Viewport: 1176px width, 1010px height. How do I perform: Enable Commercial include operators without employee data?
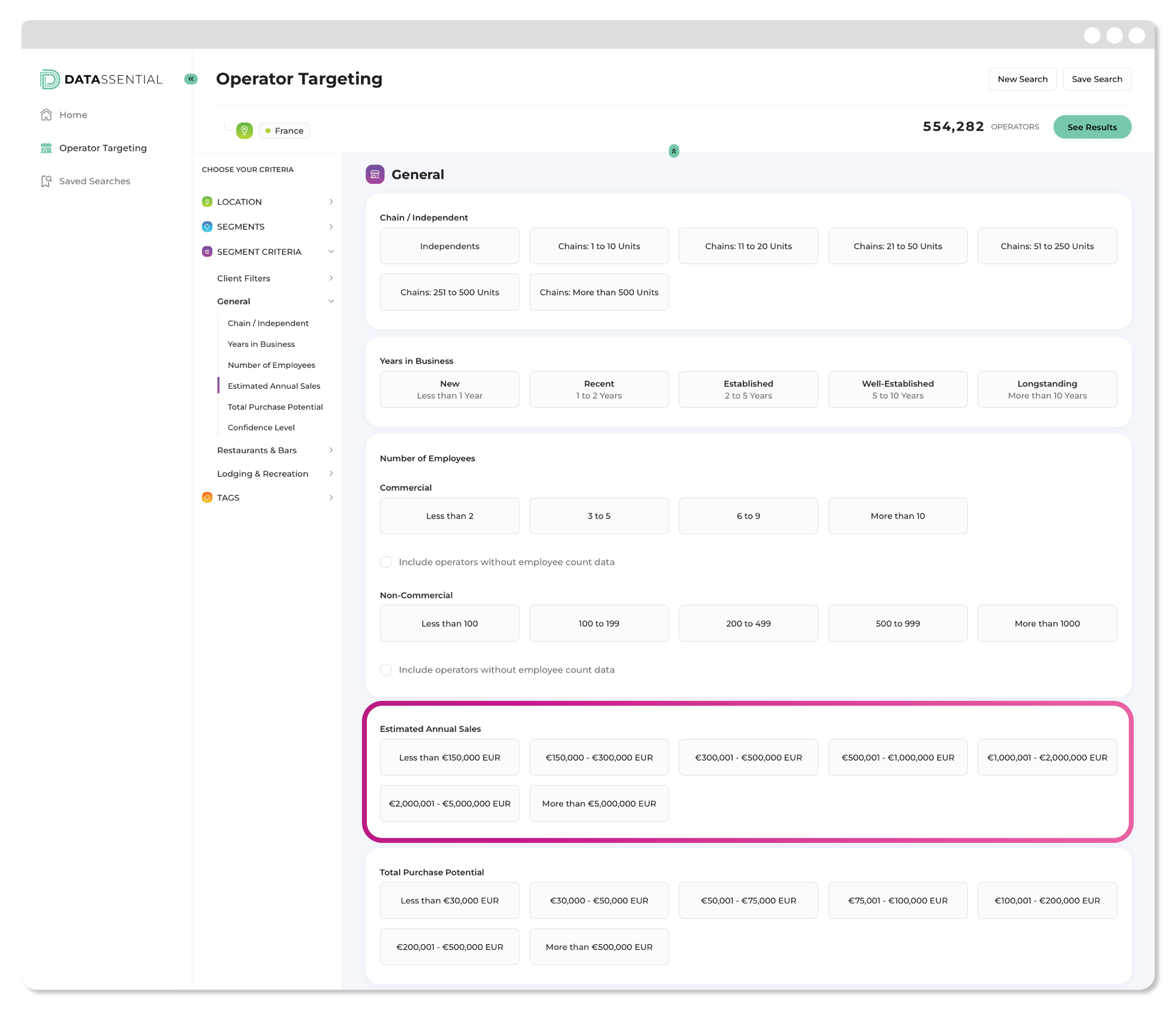click(386, 562)
